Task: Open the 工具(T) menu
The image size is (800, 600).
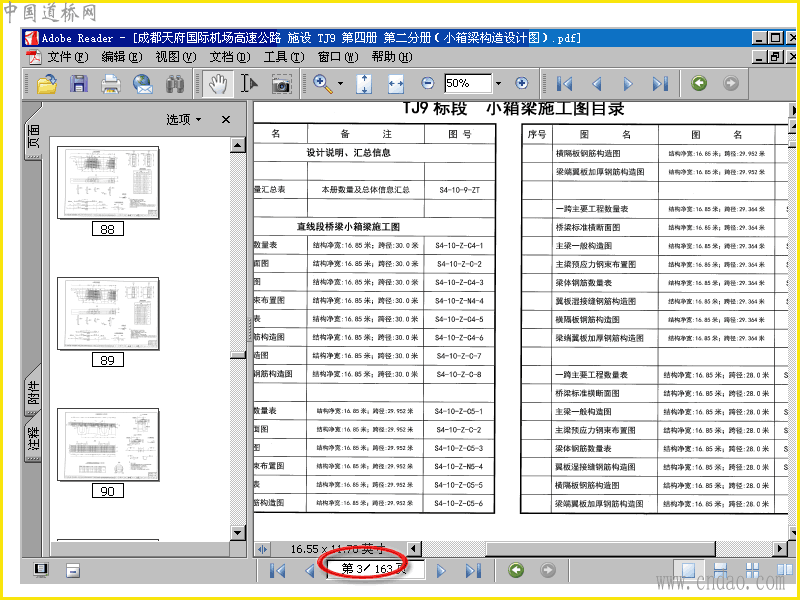Action: pos(284,57)
